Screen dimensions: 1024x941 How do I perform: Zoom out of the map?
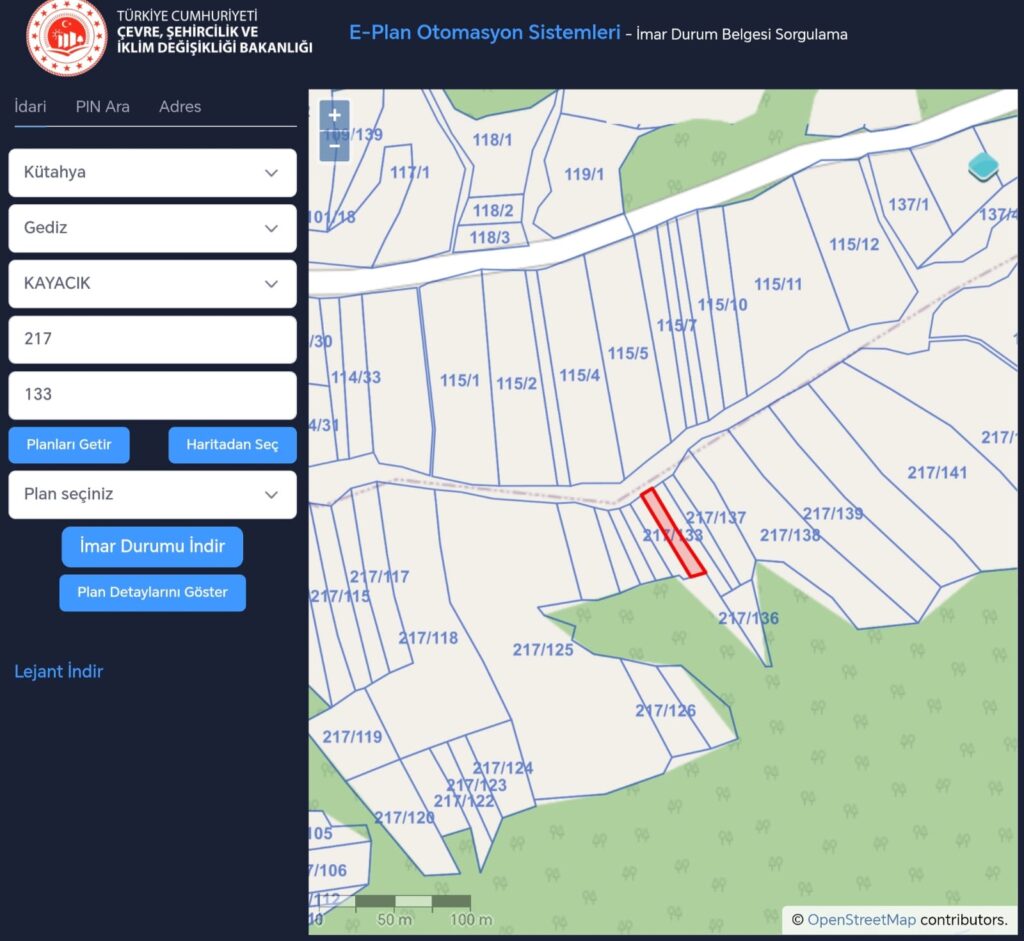pyautogui.click(x=334, y=147)
